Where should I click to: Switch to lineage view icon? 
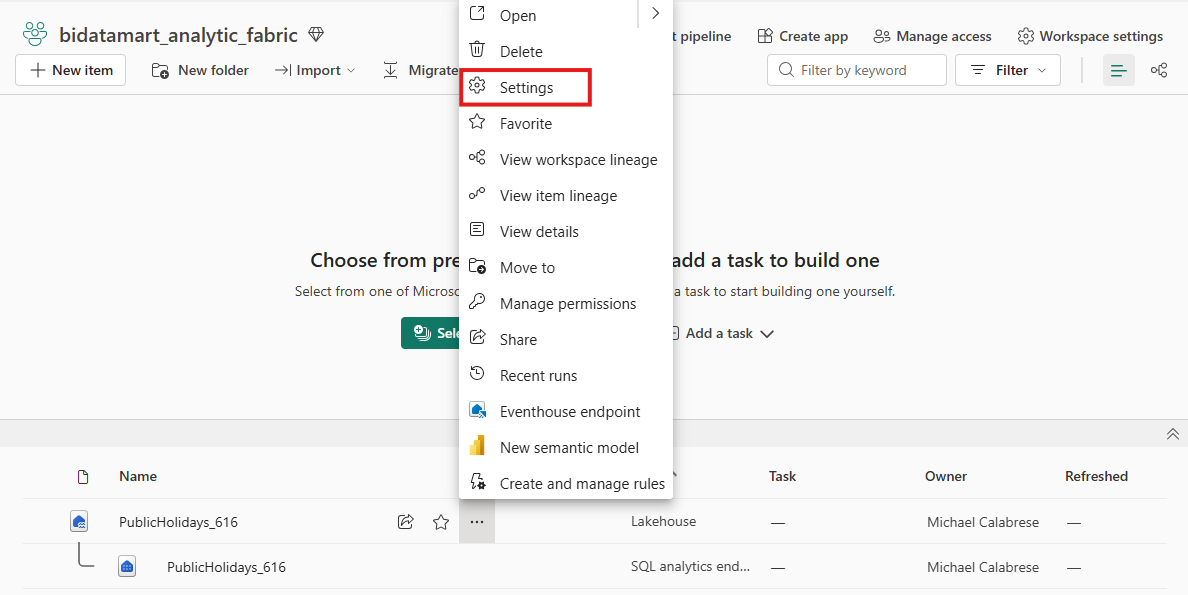tap(1158, 70)
